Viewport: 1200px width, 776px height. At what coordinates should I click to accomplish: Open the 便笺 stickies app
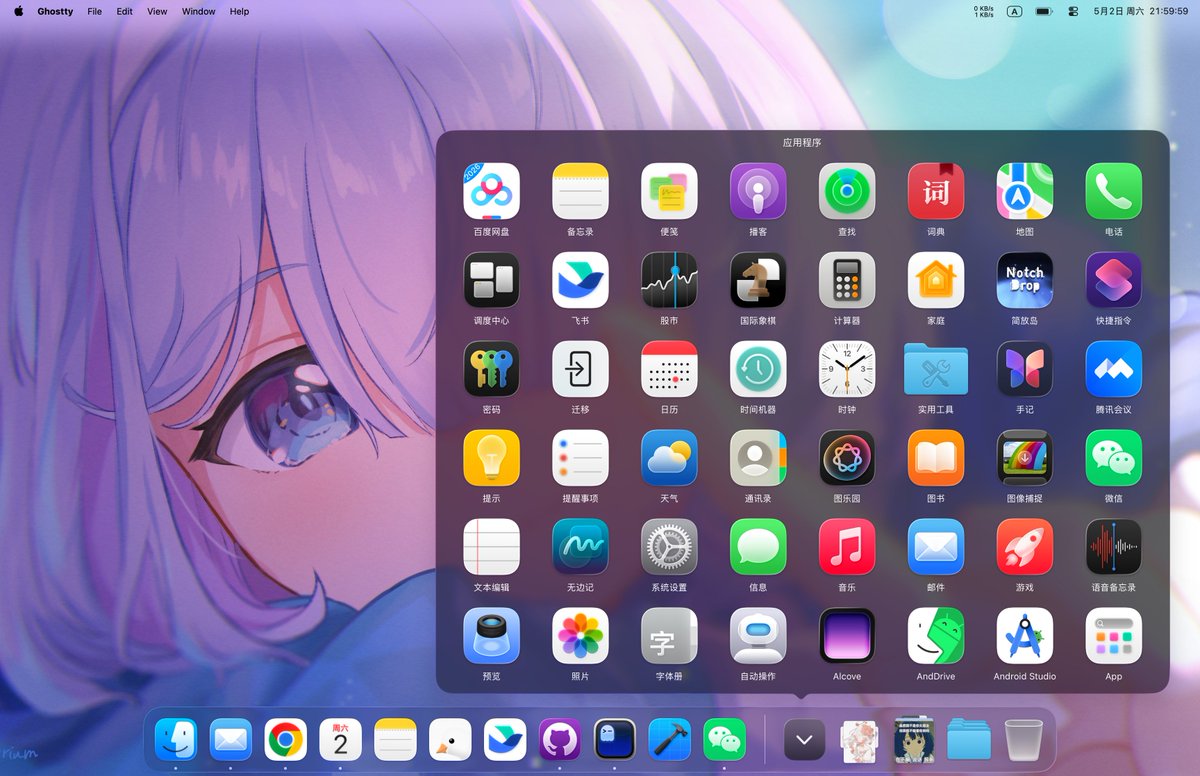(x=669, y=191)
